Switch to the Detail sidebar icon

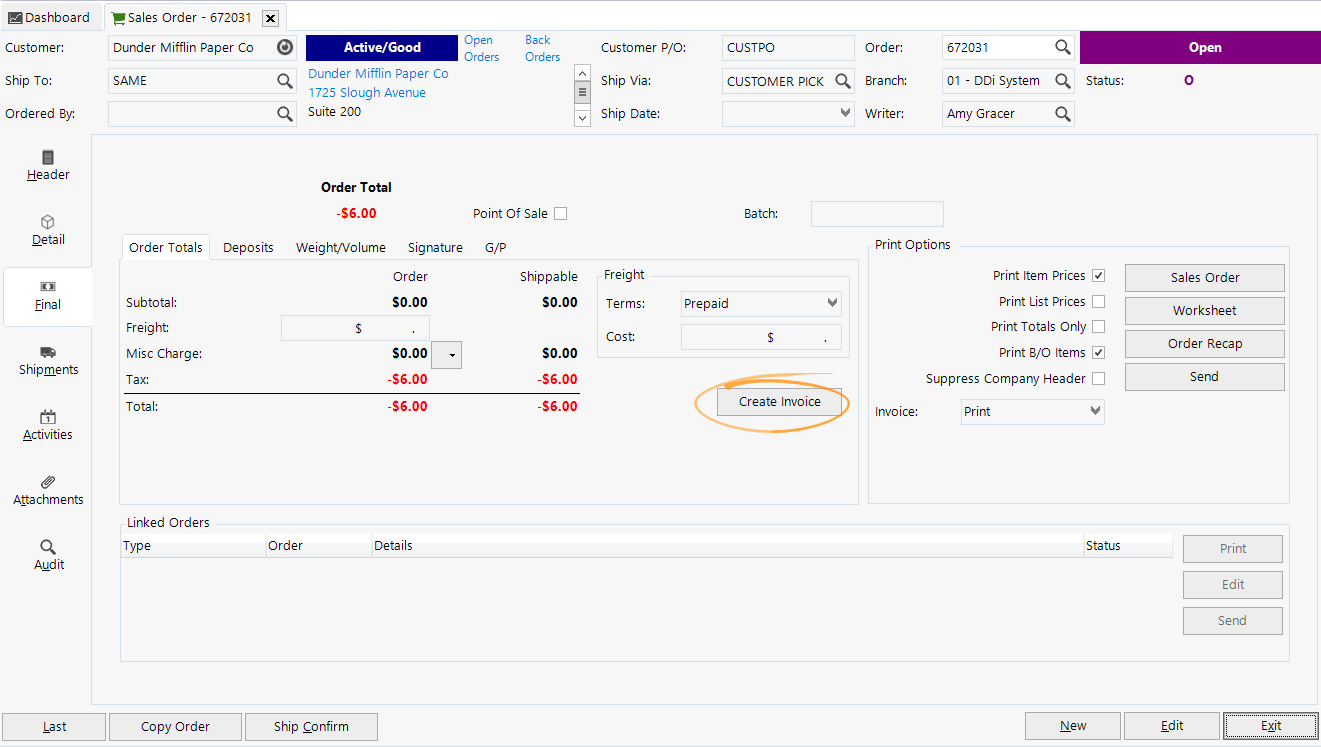[x=47, y=230]
